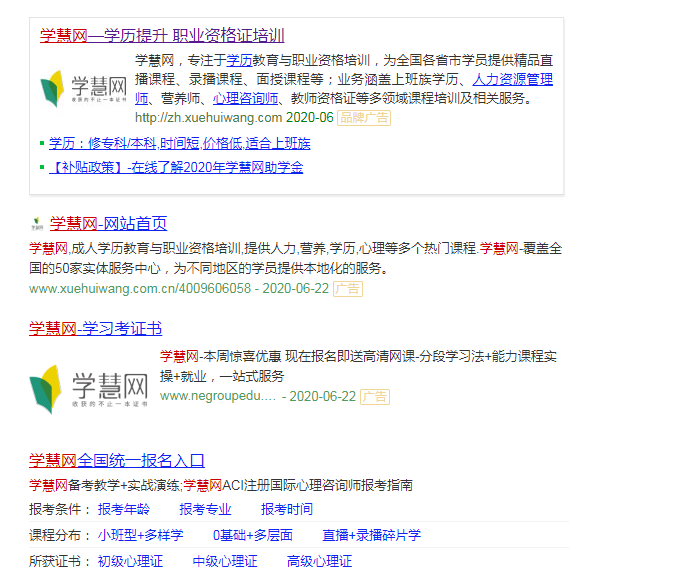
Task: Click the 广告 badge after xuehuiwang.com.cn date
Action: tap(348, 289)
